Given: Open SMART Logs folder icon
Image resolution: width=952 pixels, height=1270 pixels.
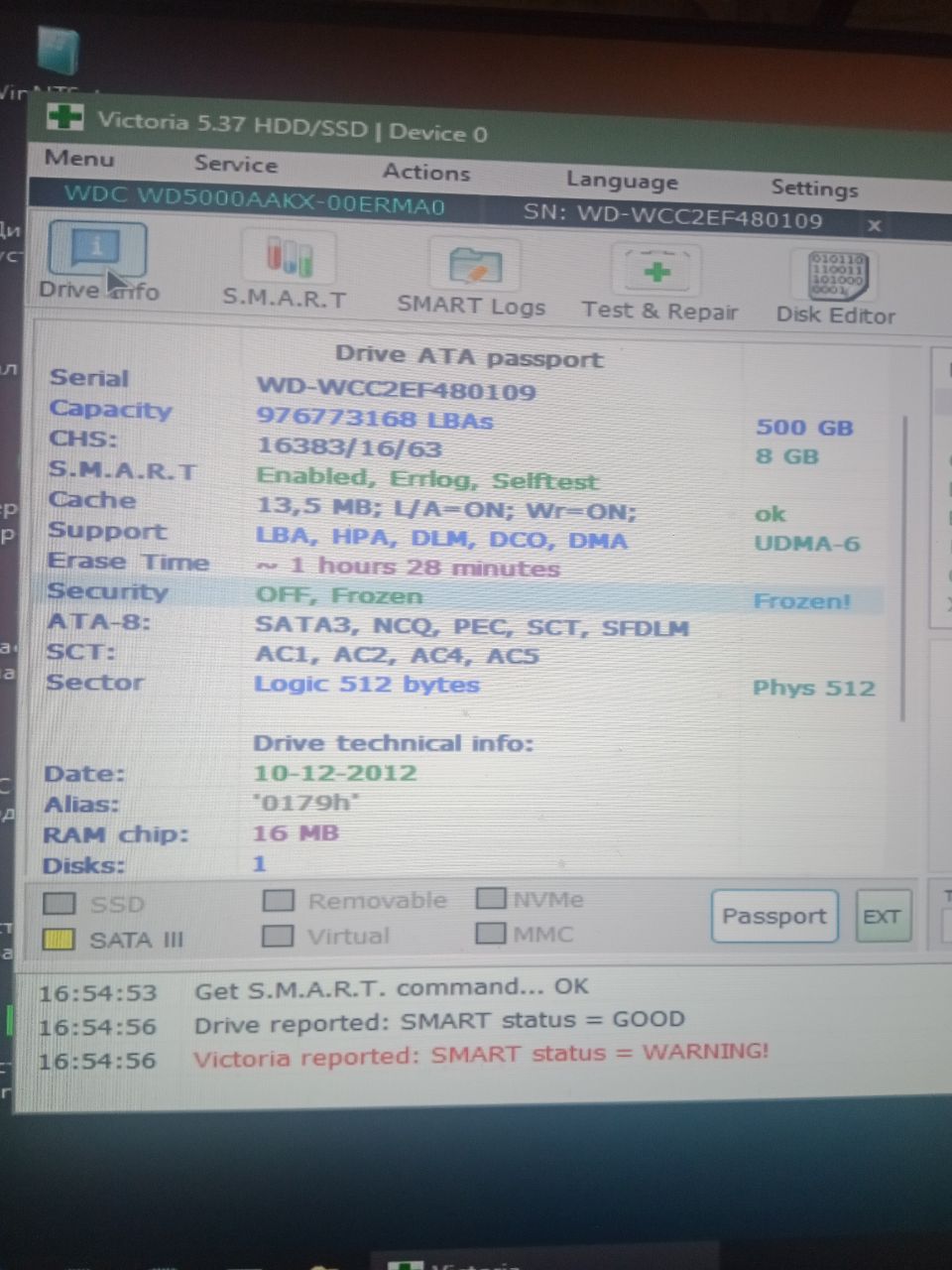Looking at the screenshot, I should [x=475, y=266].
